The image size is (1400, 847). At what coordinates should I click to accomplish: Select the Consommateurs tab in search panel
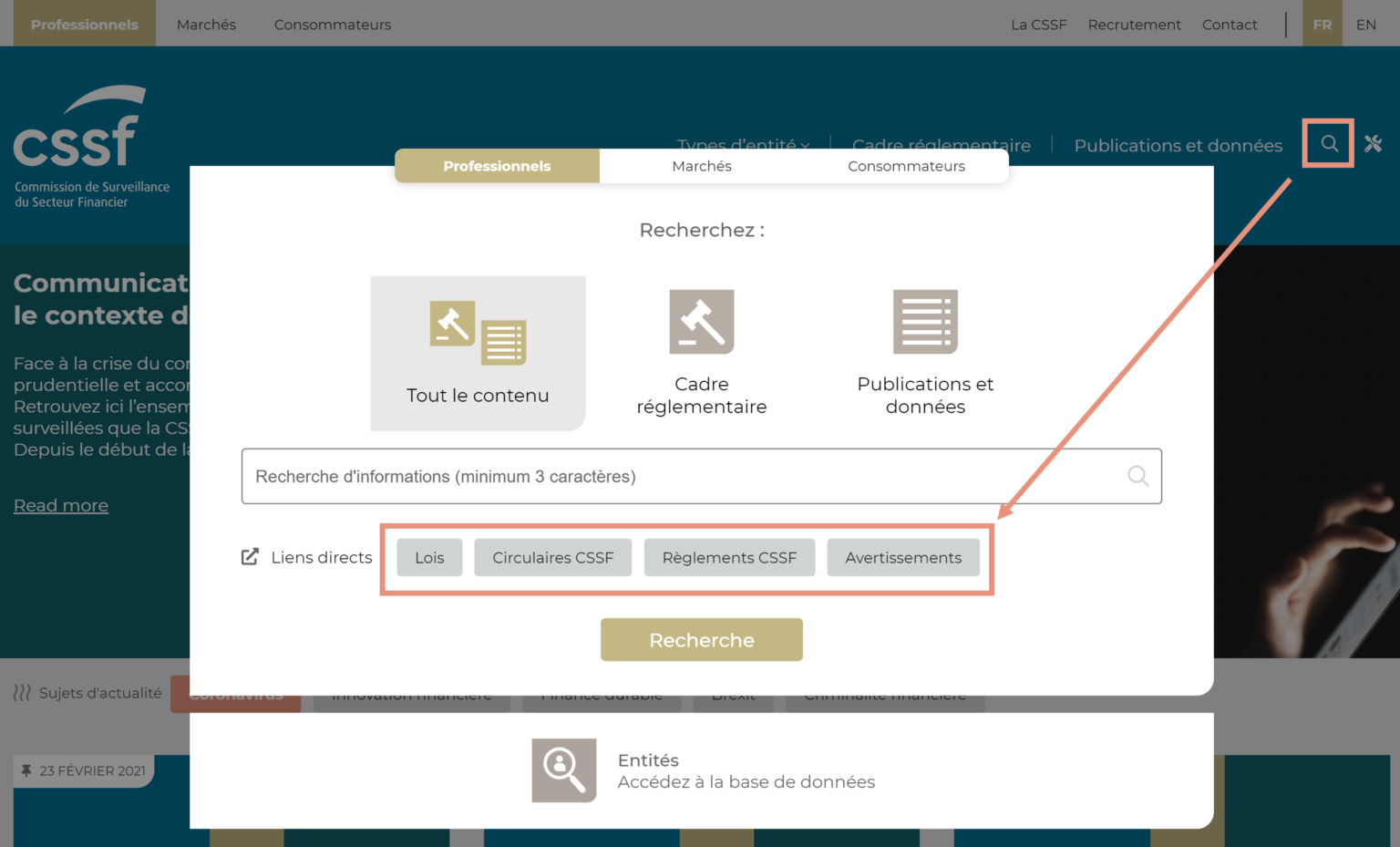point(906,166)
